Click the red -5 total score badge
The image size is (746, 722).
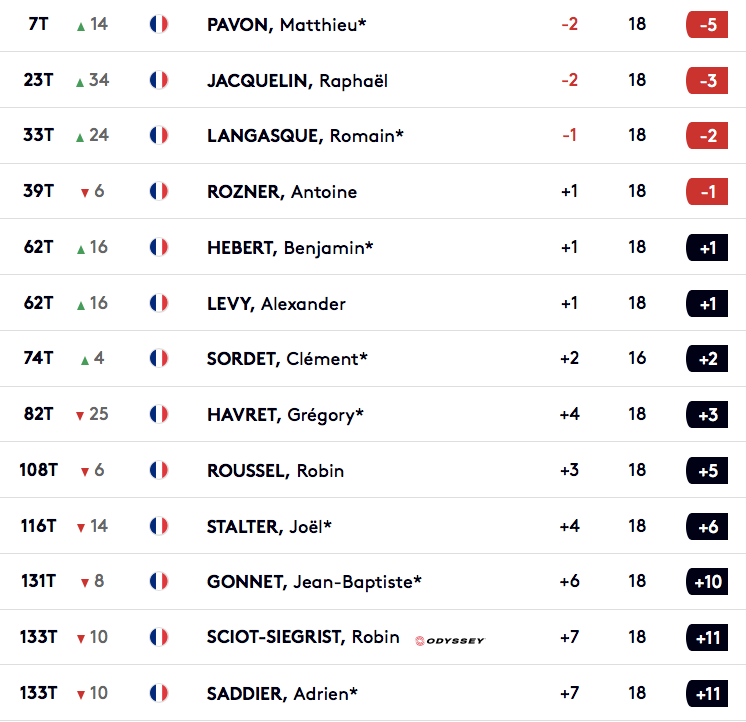707,24
